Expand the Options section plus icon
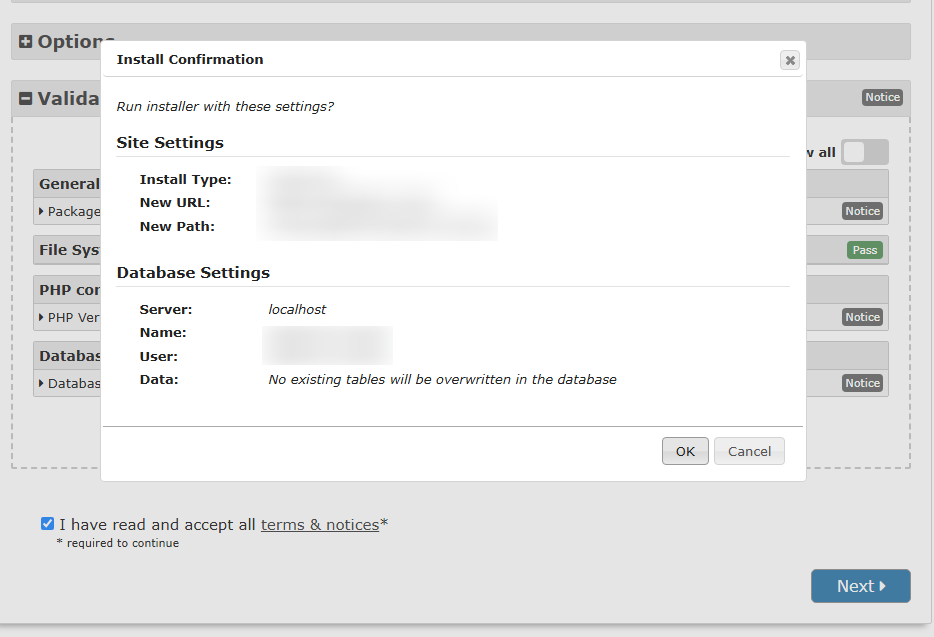The width and height of the screenshot is (934, 637). click(x=25, y=42)
